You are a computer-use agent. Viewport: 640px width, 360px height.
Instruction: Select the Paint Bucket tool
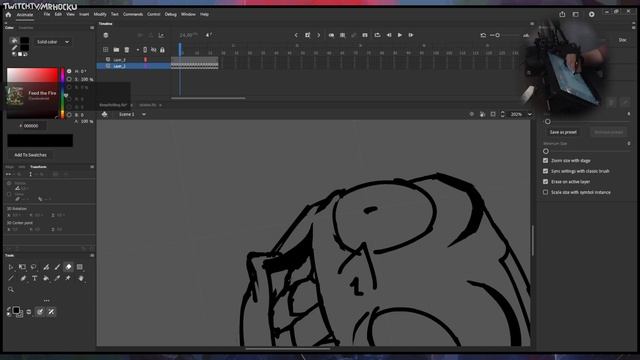tap(46, 278)
